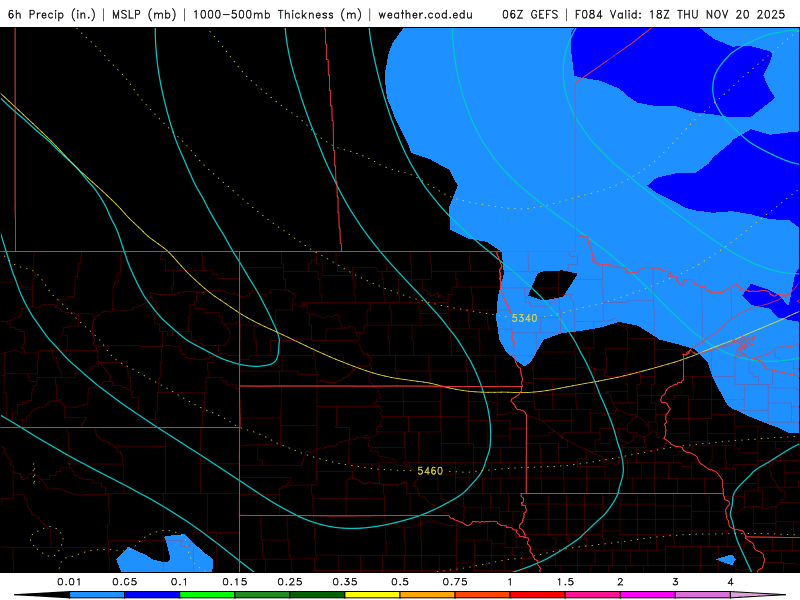Click the lavender right arrow end of color bar
This screenshot has height=600, width=800.
pyautogui.click(x=758, y=595)
